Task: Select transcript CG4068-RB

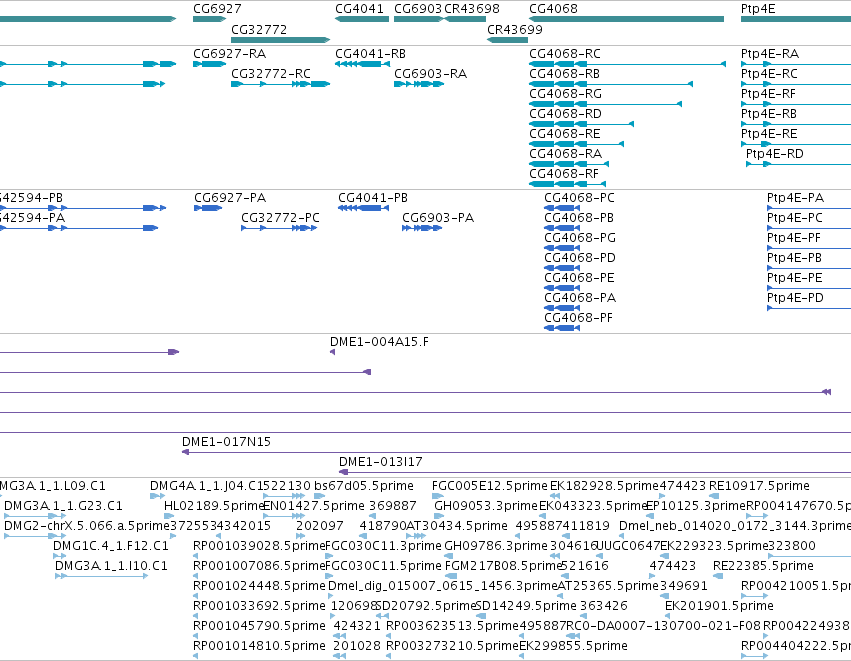Action: [x=611, y=84]
